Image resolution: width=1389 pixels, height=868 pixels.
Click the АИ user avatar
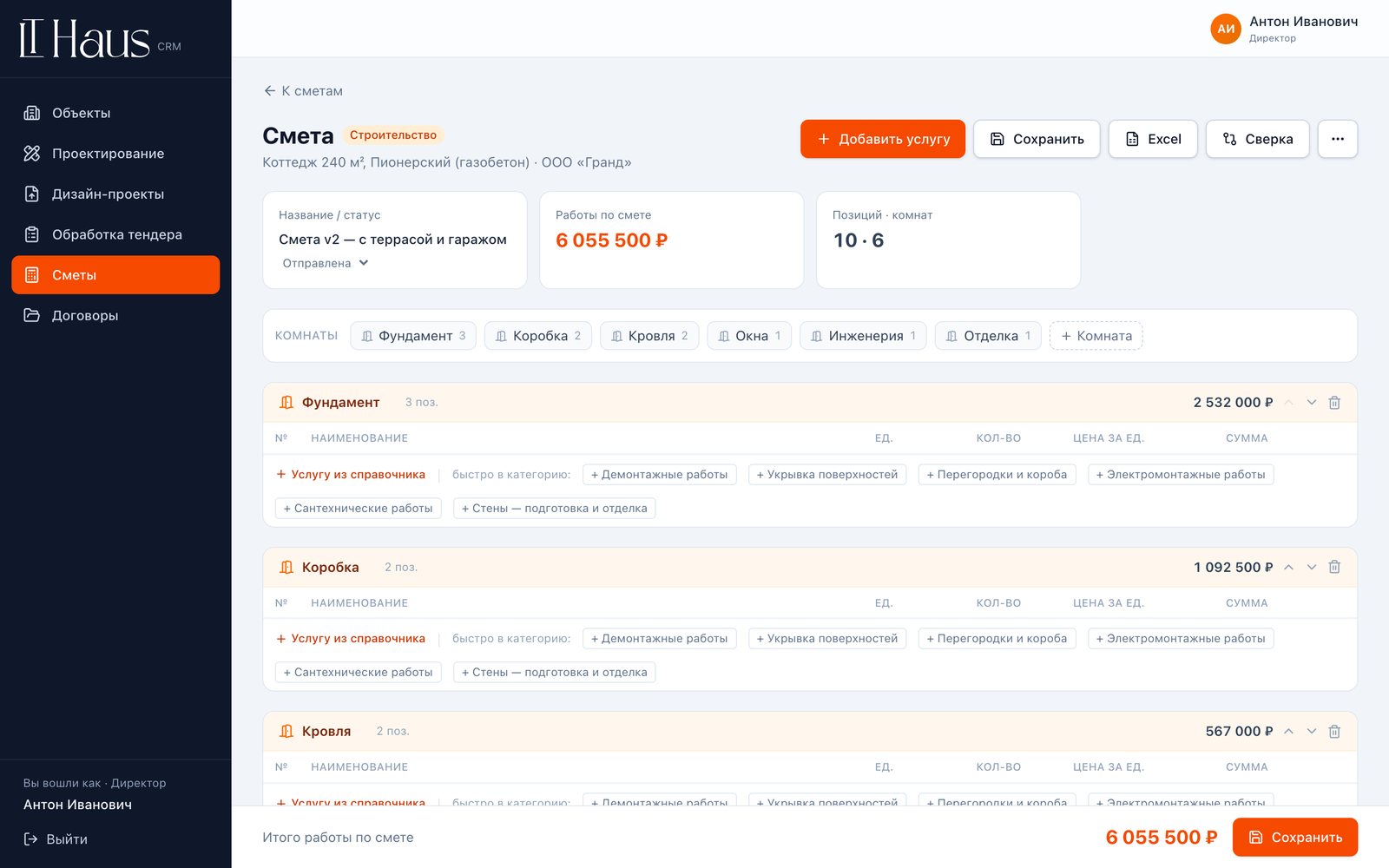pos(1226,29)
